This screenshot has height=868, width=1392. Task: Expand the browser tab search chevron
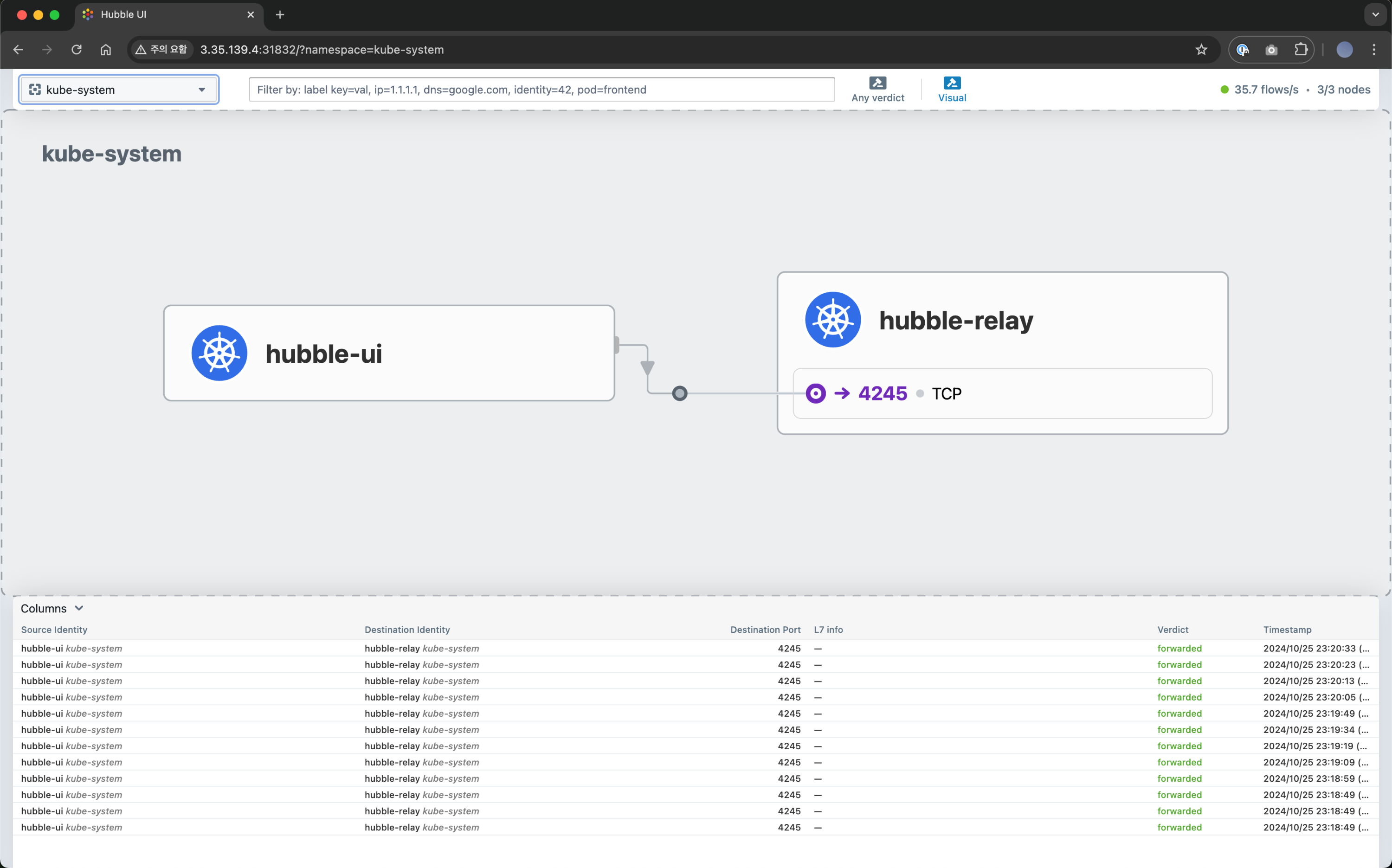pyautogui.click(x=1375, y=15)
